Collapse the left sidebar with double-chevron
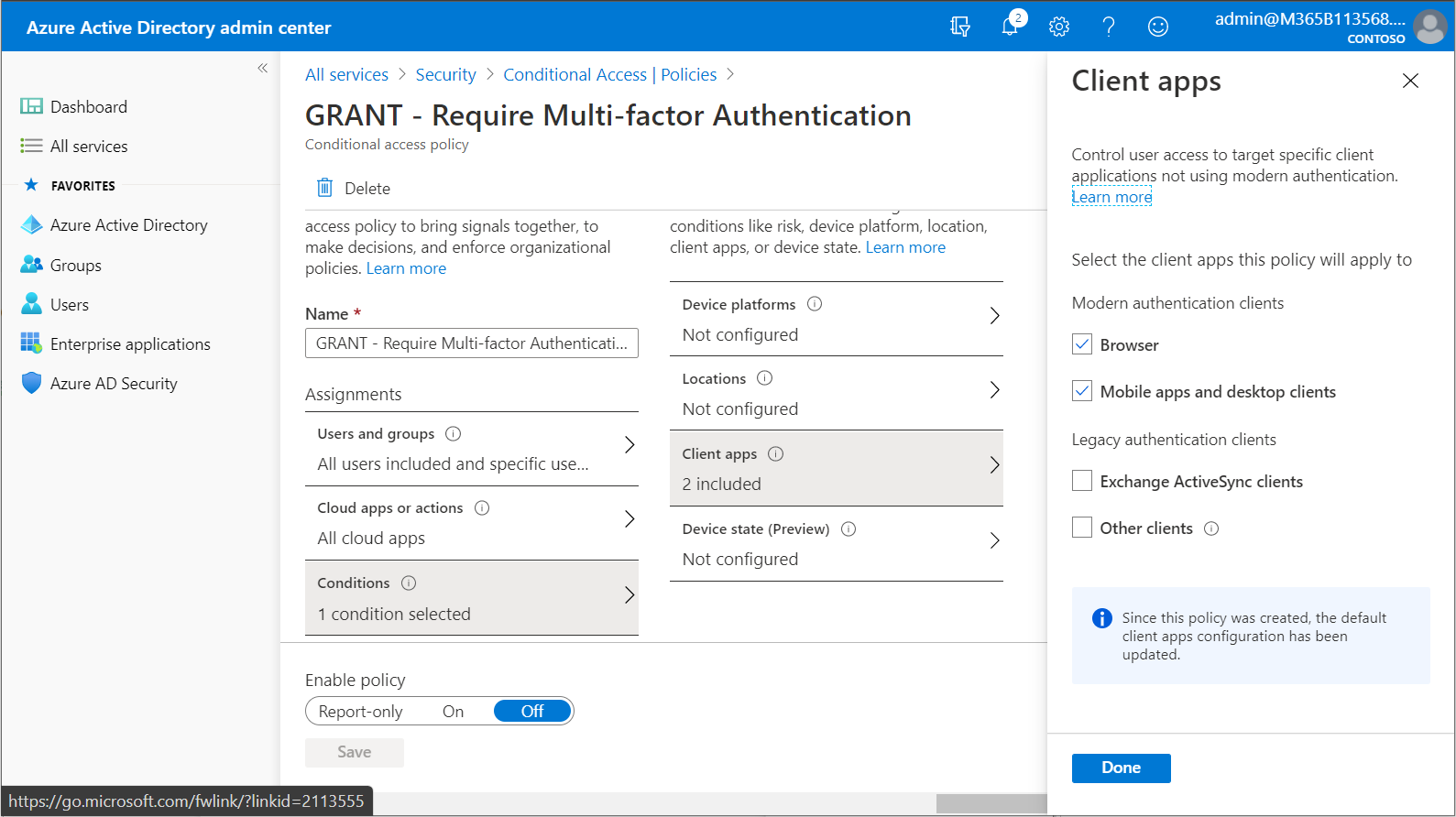Screen dimensions: 1456x817 263,68
